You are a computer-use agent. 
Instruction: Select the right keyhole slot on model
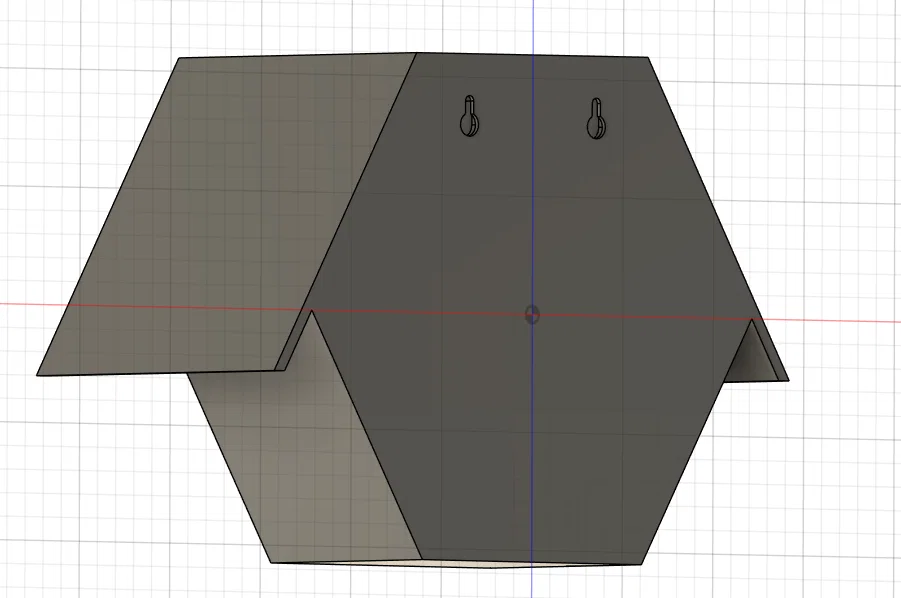(596, 118)
